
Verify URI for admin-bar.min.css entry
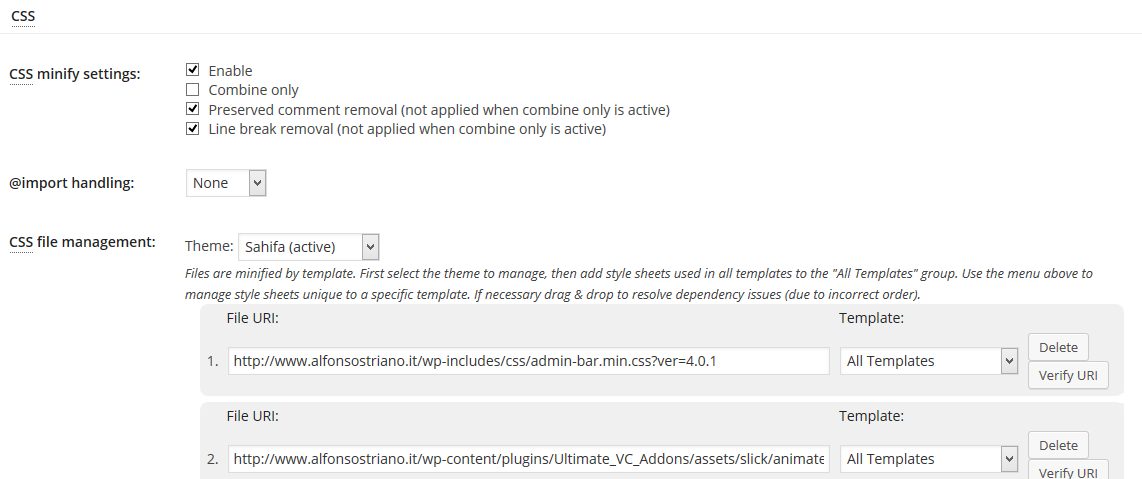point(1068,375)
